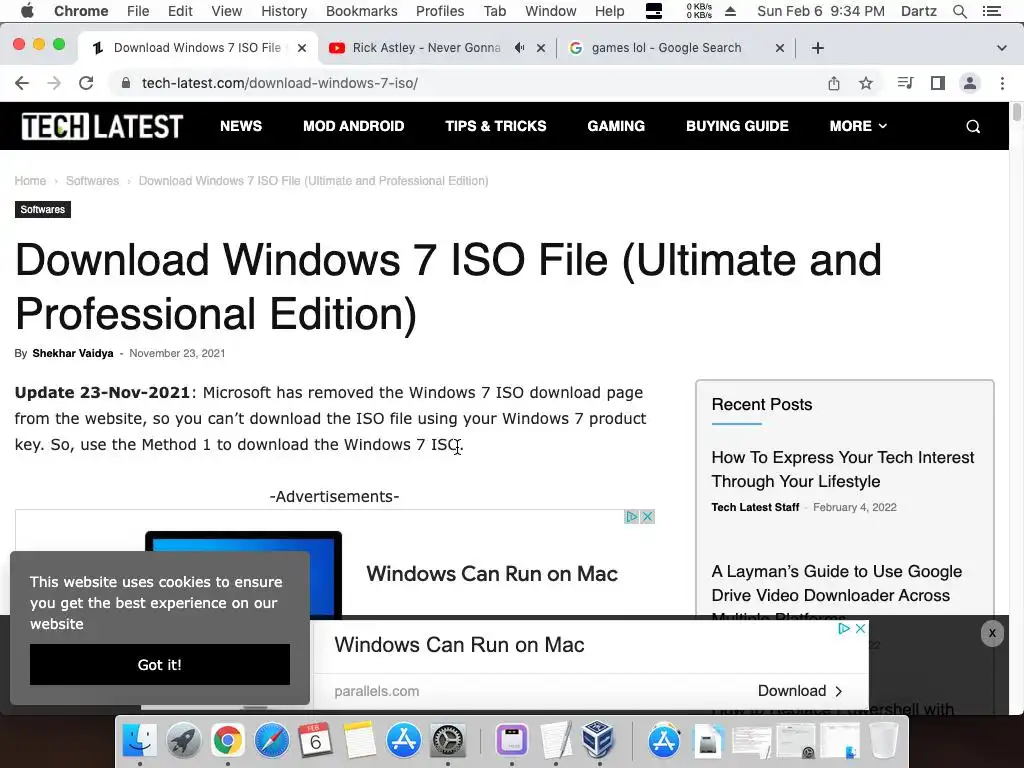Go to Home breadcrumb

[x=30, y=181]
